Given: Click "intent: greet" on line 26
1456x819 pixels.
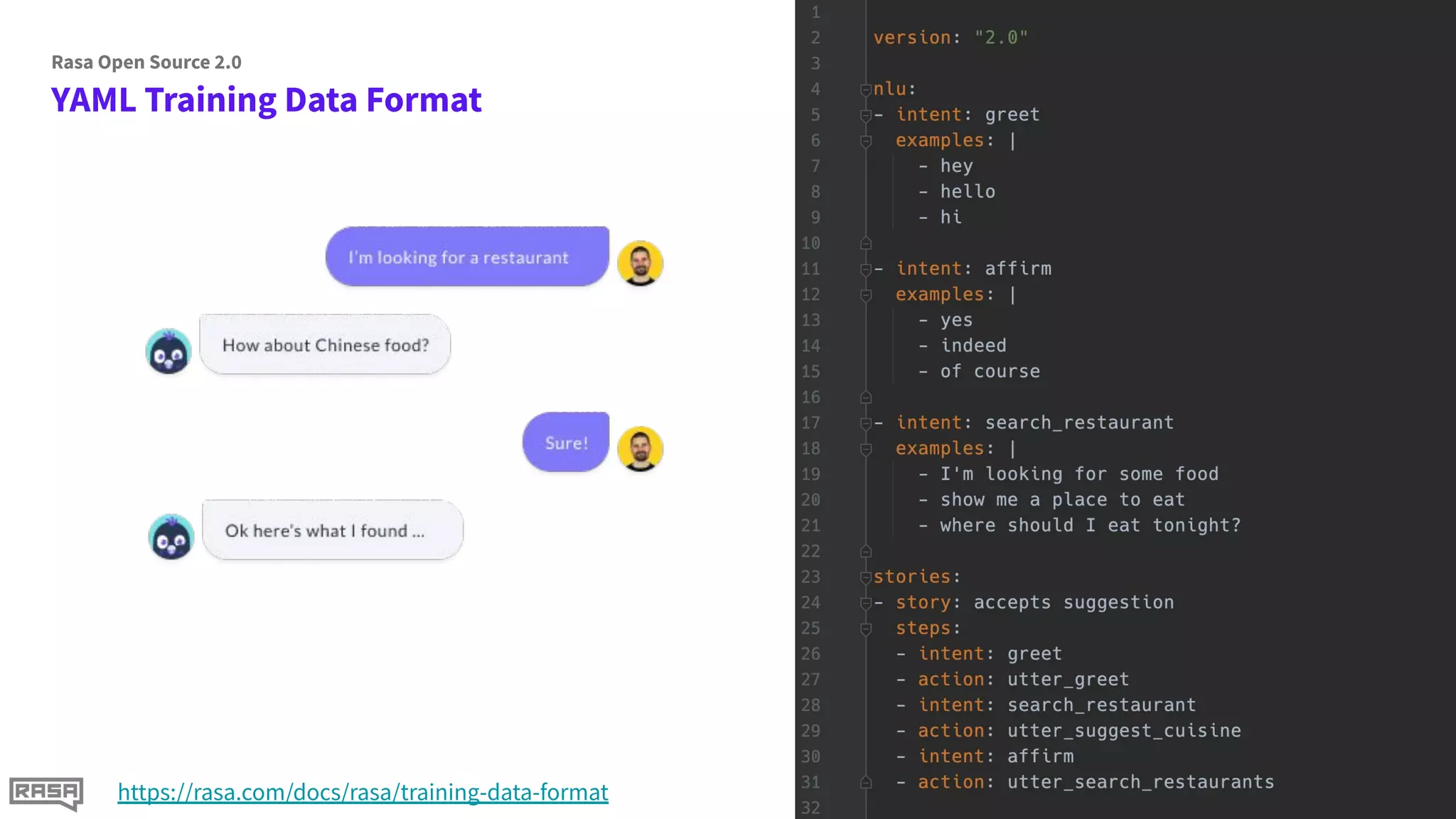Looking at the screenshot, I should 979,654.
